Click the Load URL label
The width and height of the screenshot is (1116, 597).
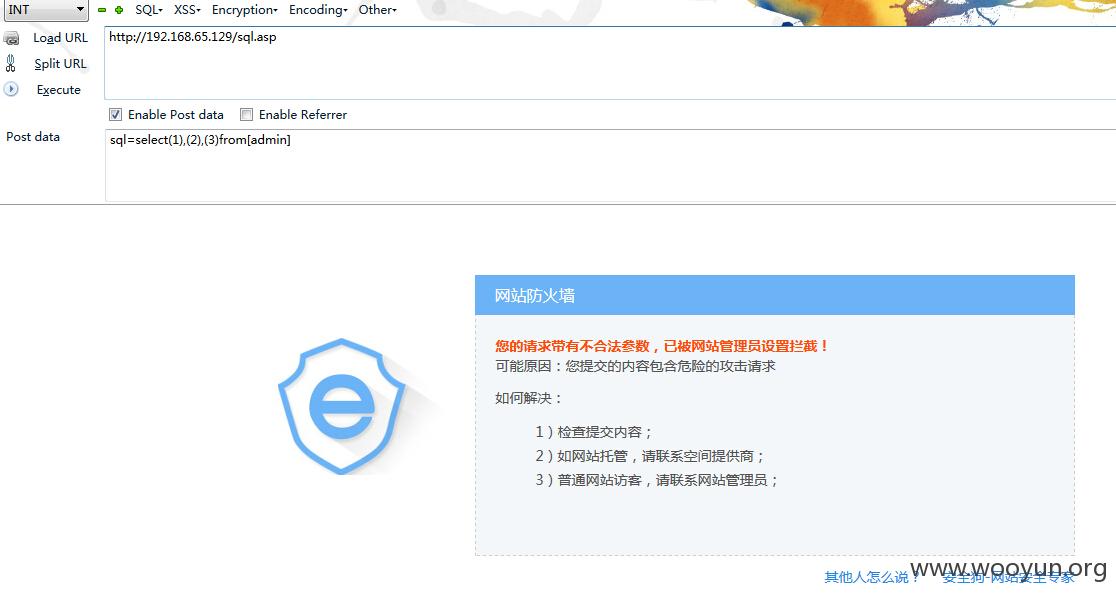point(60,38)
